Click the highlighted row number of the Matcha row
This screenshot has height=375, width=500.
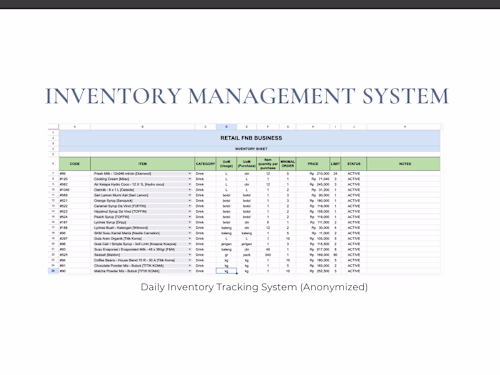(x=53, y=271)
